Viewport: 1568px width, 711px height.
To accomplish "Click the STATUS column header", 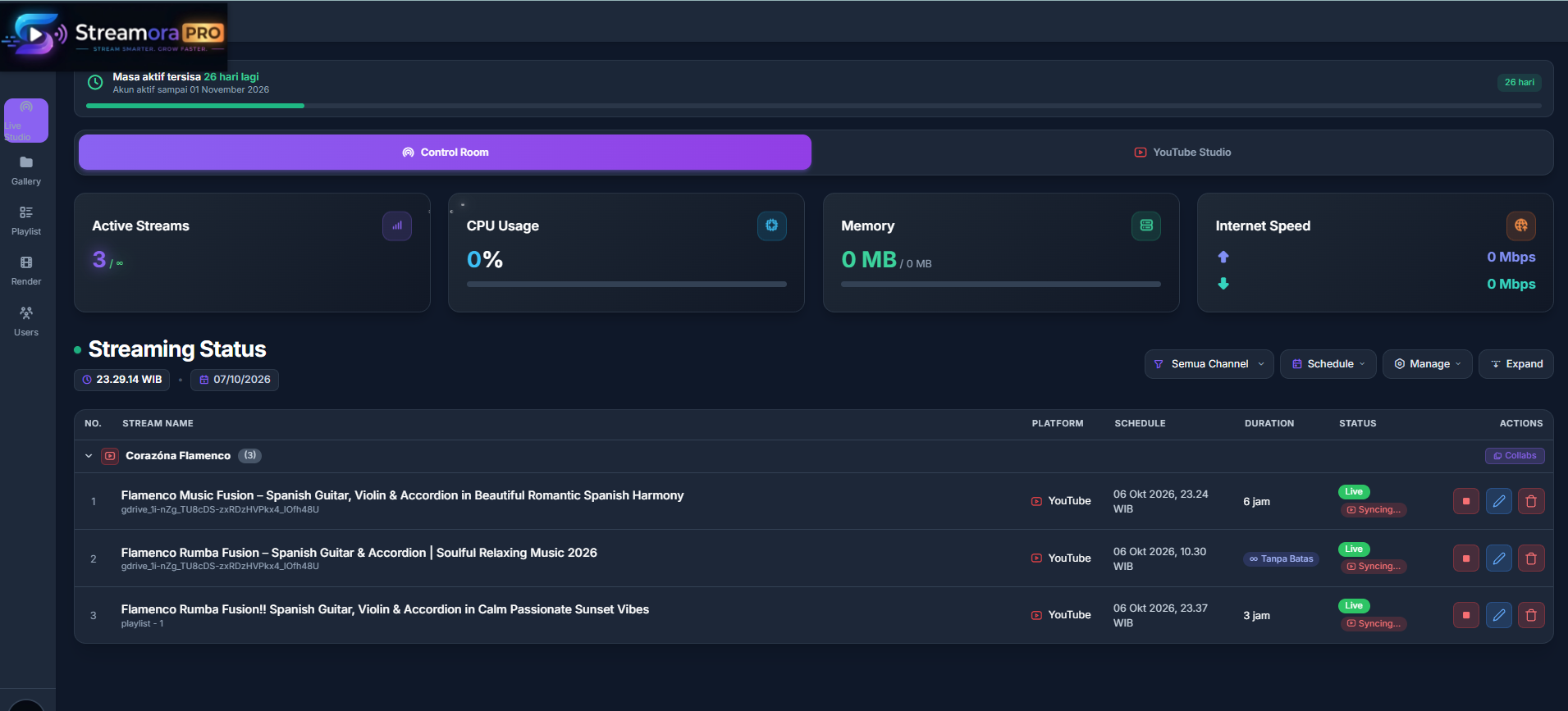I will (x=1357, y=424).
